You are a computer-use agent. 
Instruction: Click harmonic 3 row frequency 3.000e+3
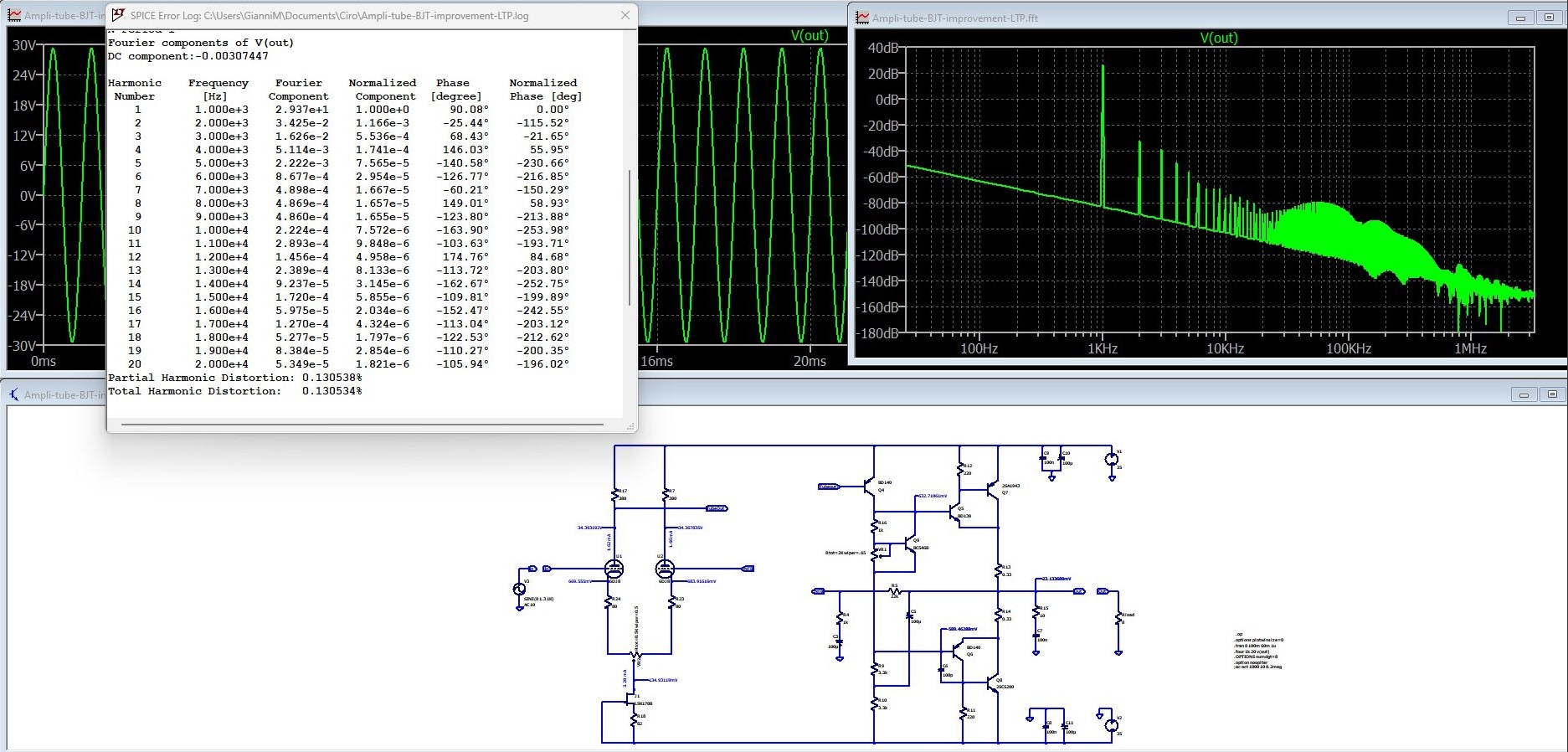[x=222, y=136]
